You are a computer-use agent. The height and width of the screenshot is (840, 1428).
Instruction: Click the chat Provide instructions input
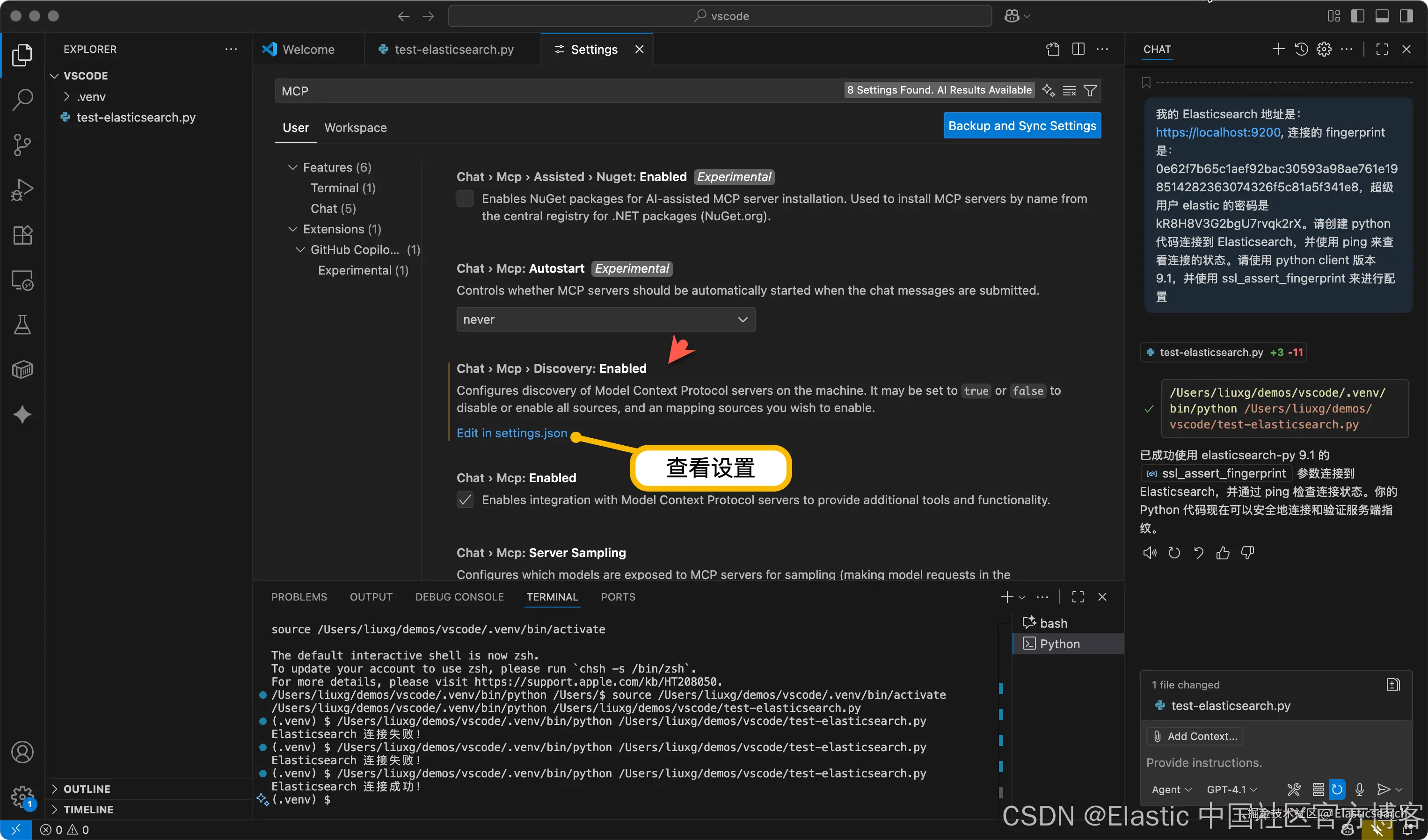pyautogui.click(x=1275, y=762)
